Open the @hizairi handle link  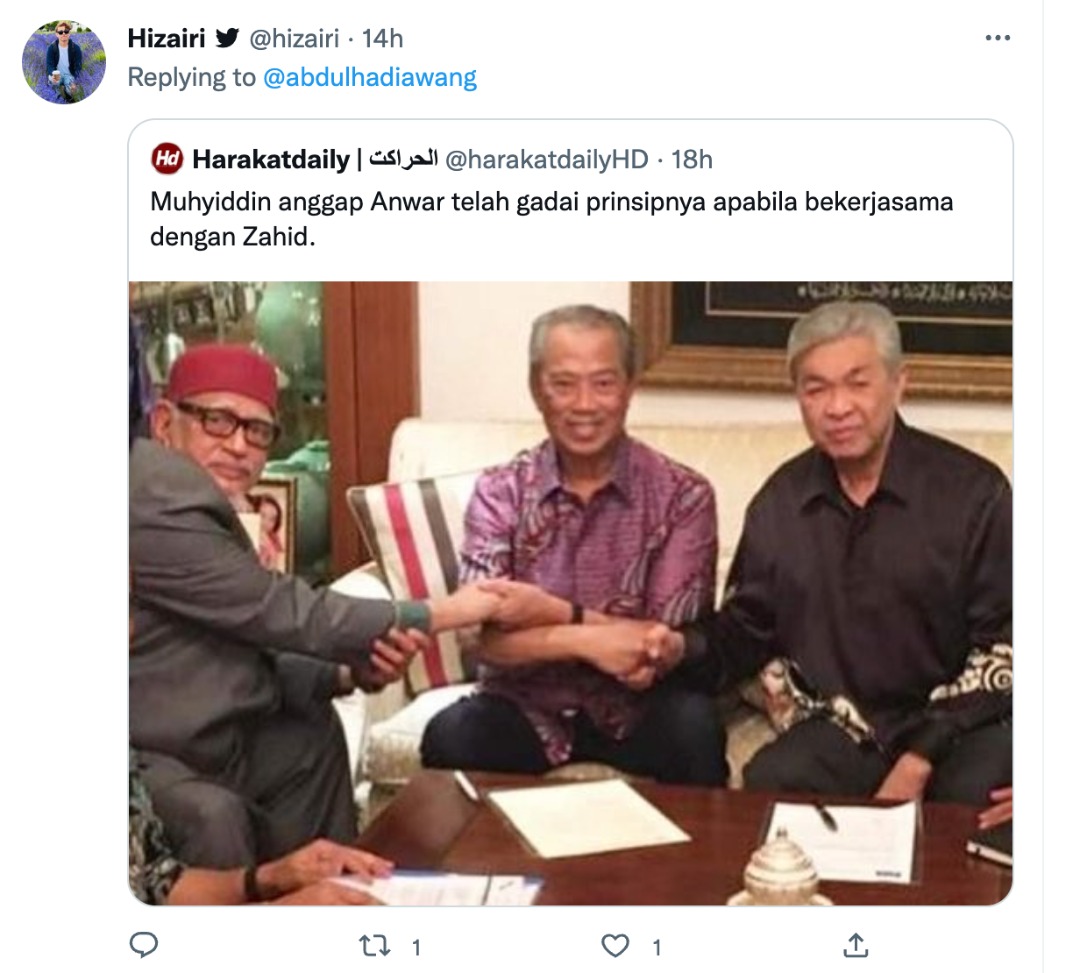(293, 39)
